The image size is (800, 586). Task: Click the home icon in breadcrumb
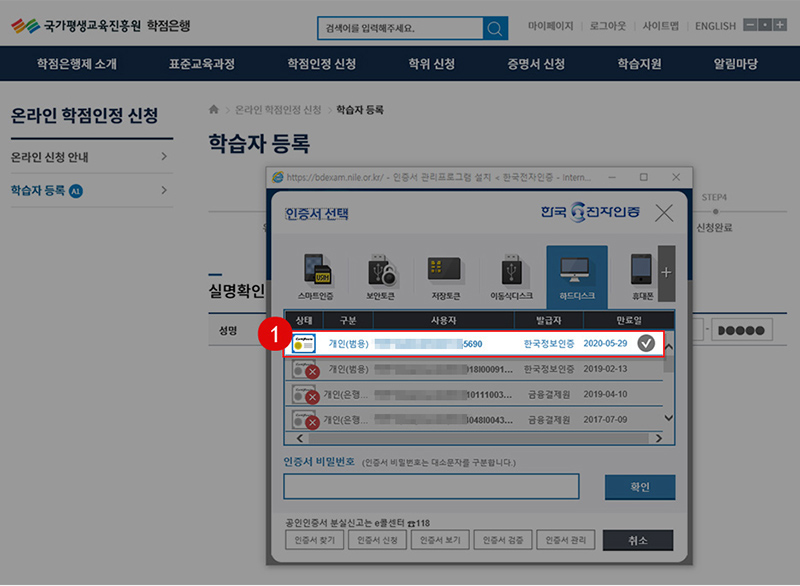click(x=214, y=109)
